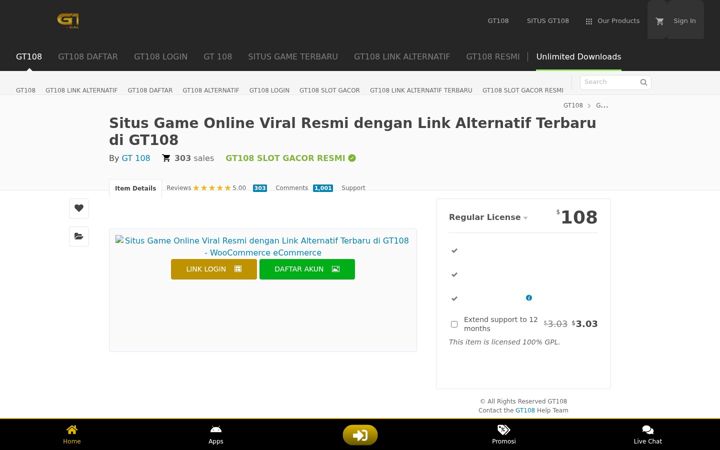The height and width of the screenshot is (450, 720).
Task: Click the search magnifier icon
Action: (x=643, y=82)
